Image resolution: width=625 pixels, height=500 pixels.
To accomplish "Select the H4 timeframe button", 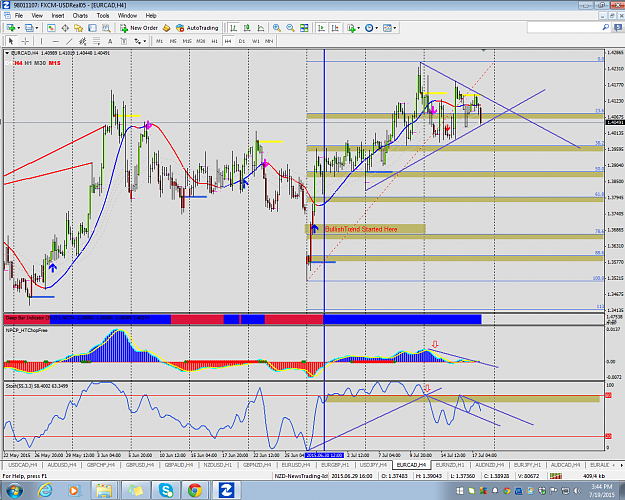I will (228, 41).
